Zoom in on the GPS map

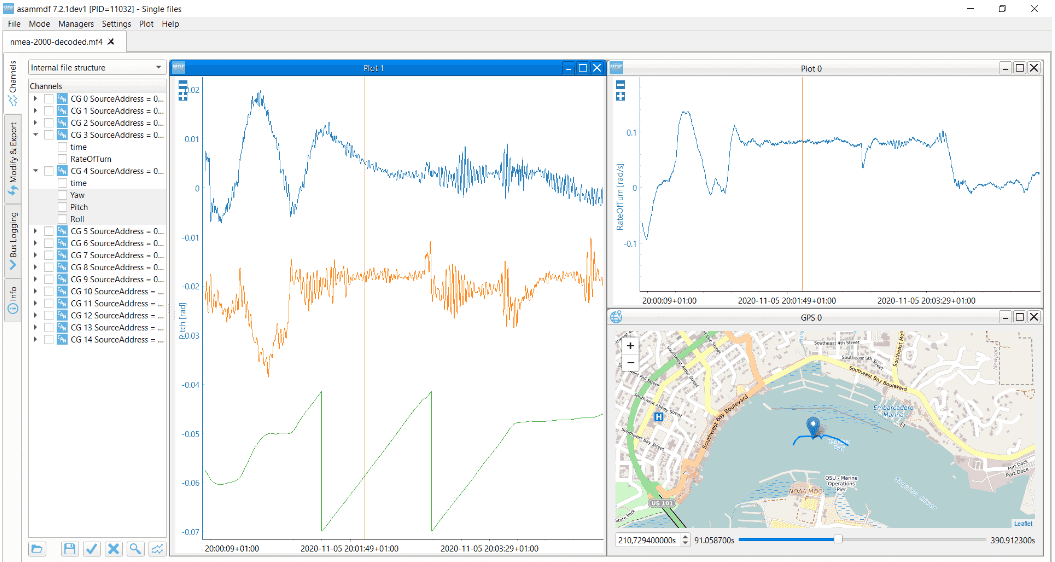click(x=630, y=346)
